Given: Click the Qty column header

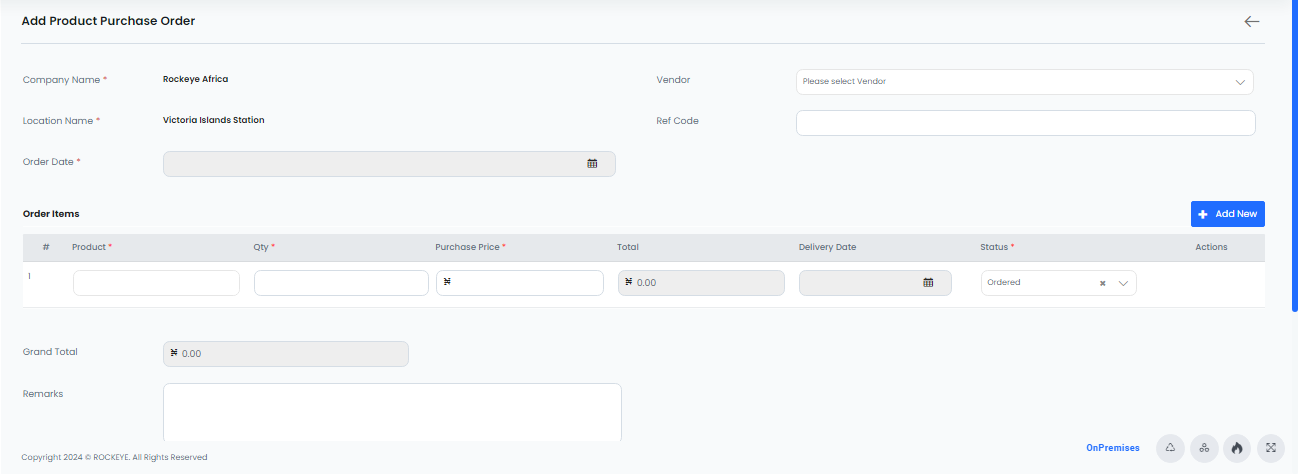Looking at the screenshot, I should 264,247.
